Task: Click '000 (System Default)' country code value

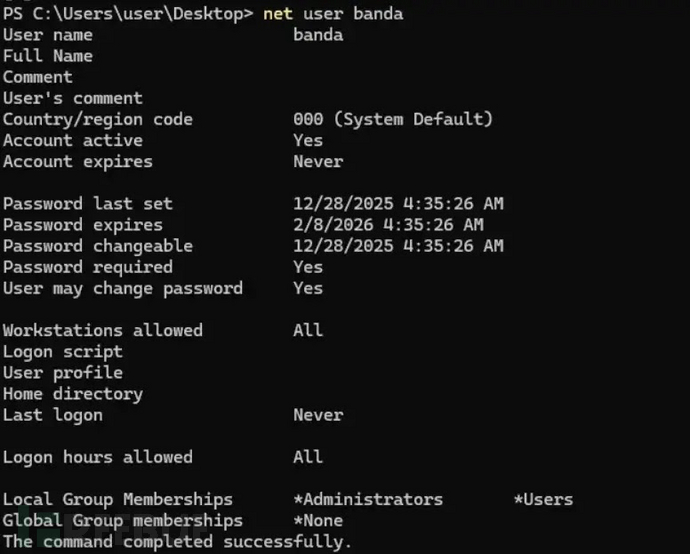Action: click(393, 119)
